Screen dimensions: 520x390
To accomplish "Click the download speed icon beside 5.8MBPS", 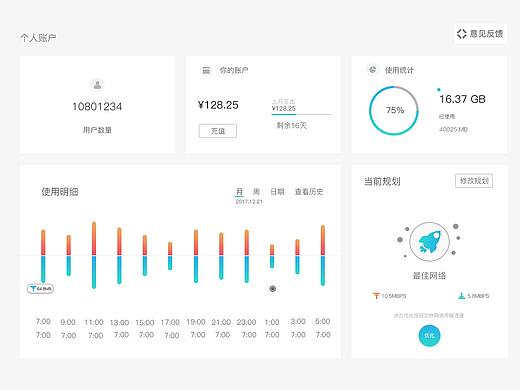I will click(x=461, y=296).
